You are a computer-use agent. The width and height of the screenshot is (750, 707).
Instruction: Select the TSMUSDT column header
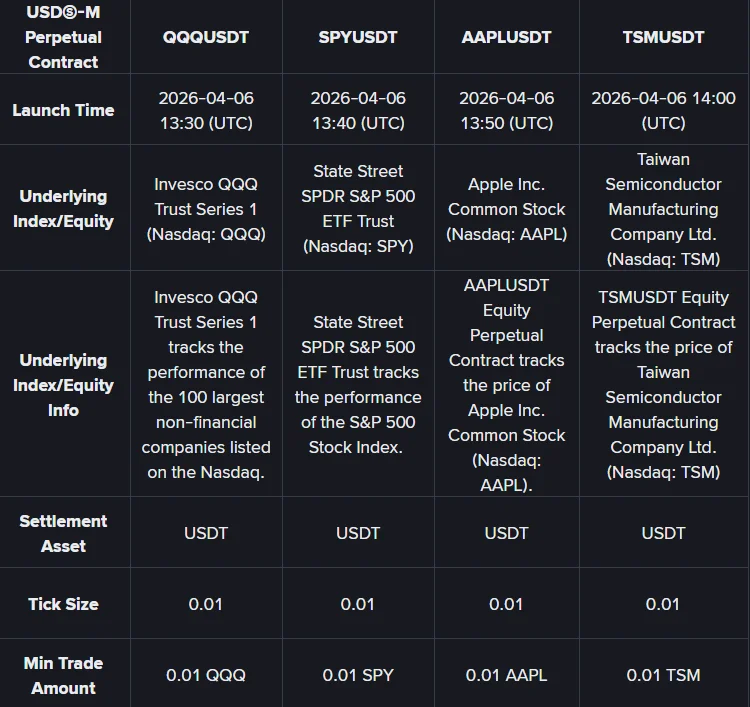(x=663, y=37)
